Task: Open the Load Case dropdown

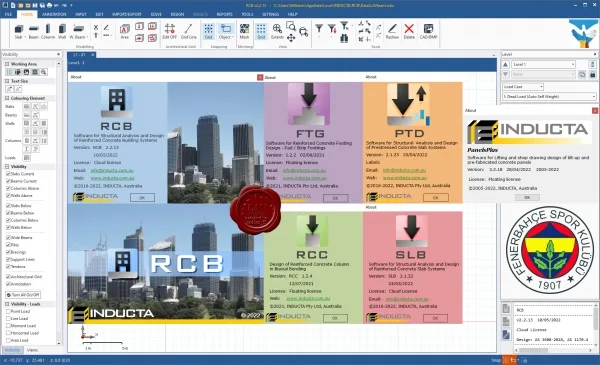Action: [523, 87]
